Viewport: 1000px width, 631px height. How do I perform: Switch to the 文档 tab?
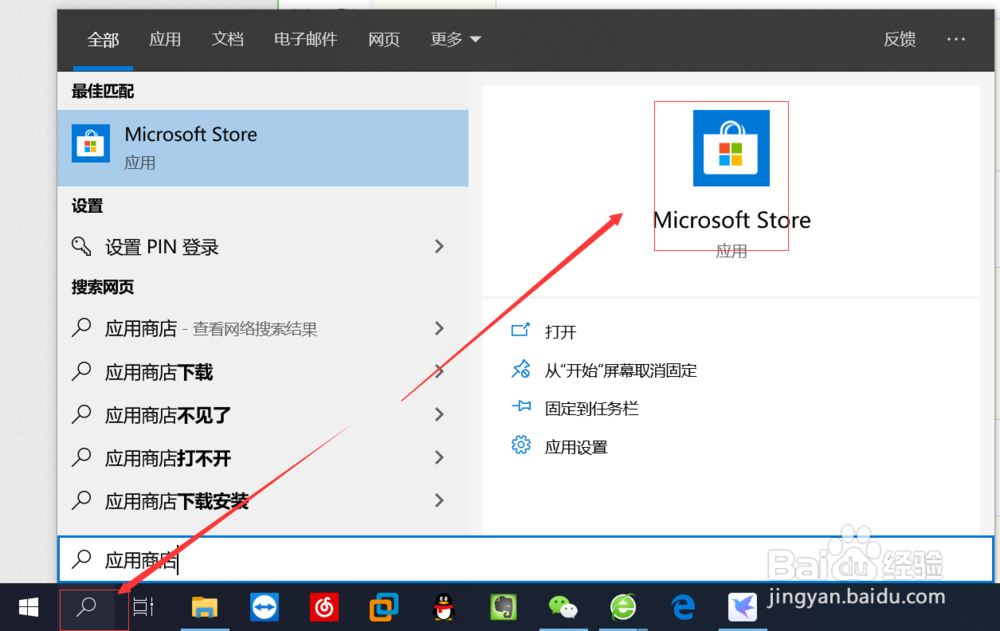(x=227, y=39)
